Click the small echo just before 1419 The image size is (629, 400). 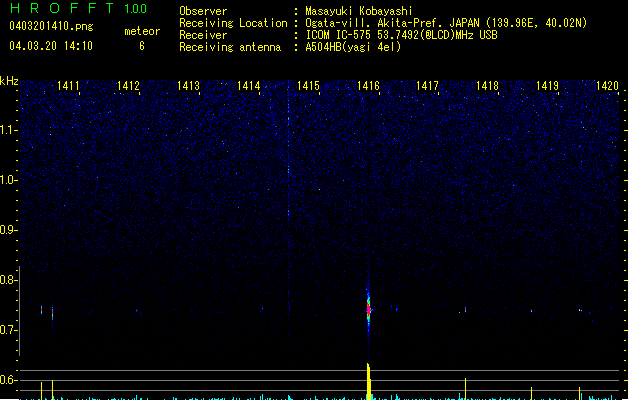pyautogui.click(x=531, y=311)
